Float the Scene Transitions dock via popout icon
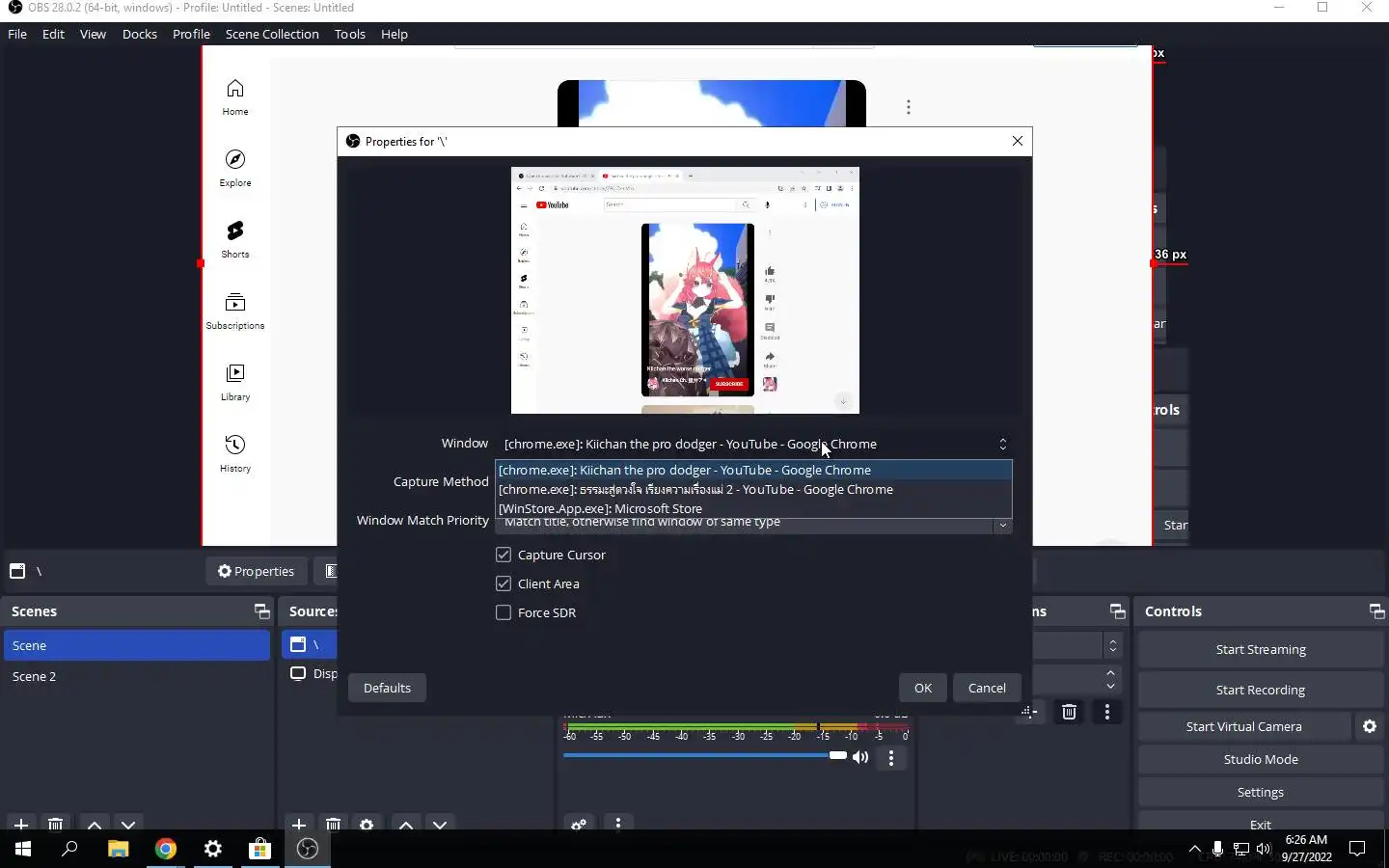The width and height of the screenshot is (1389, 868). click(x=1117, y=611)
